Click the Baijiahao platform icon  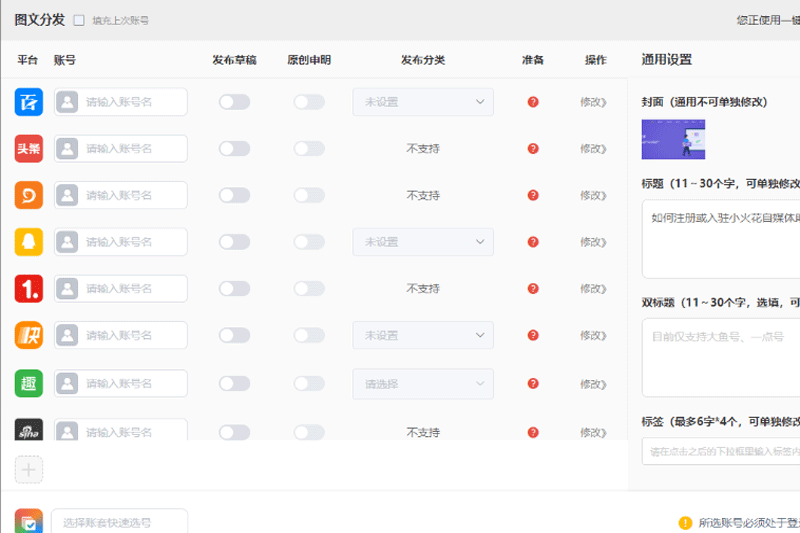pyautogui.click(x=28, y=102)
